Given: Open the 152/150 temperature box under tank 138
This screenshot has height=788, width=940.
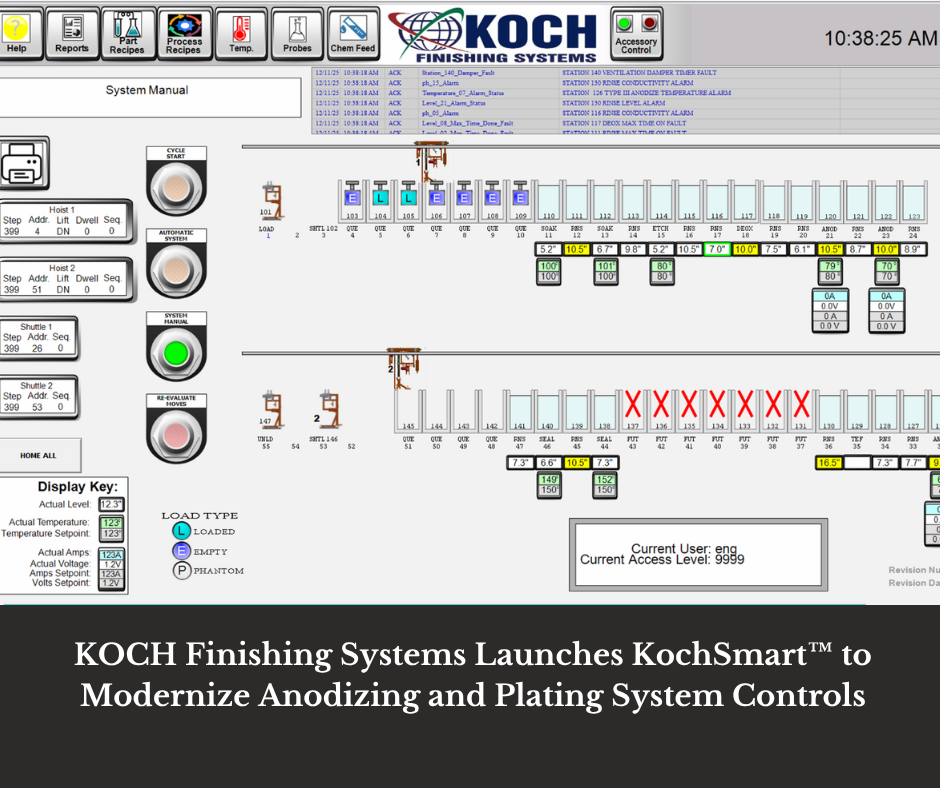Looking at the screenshot, I should click(604, 485).
